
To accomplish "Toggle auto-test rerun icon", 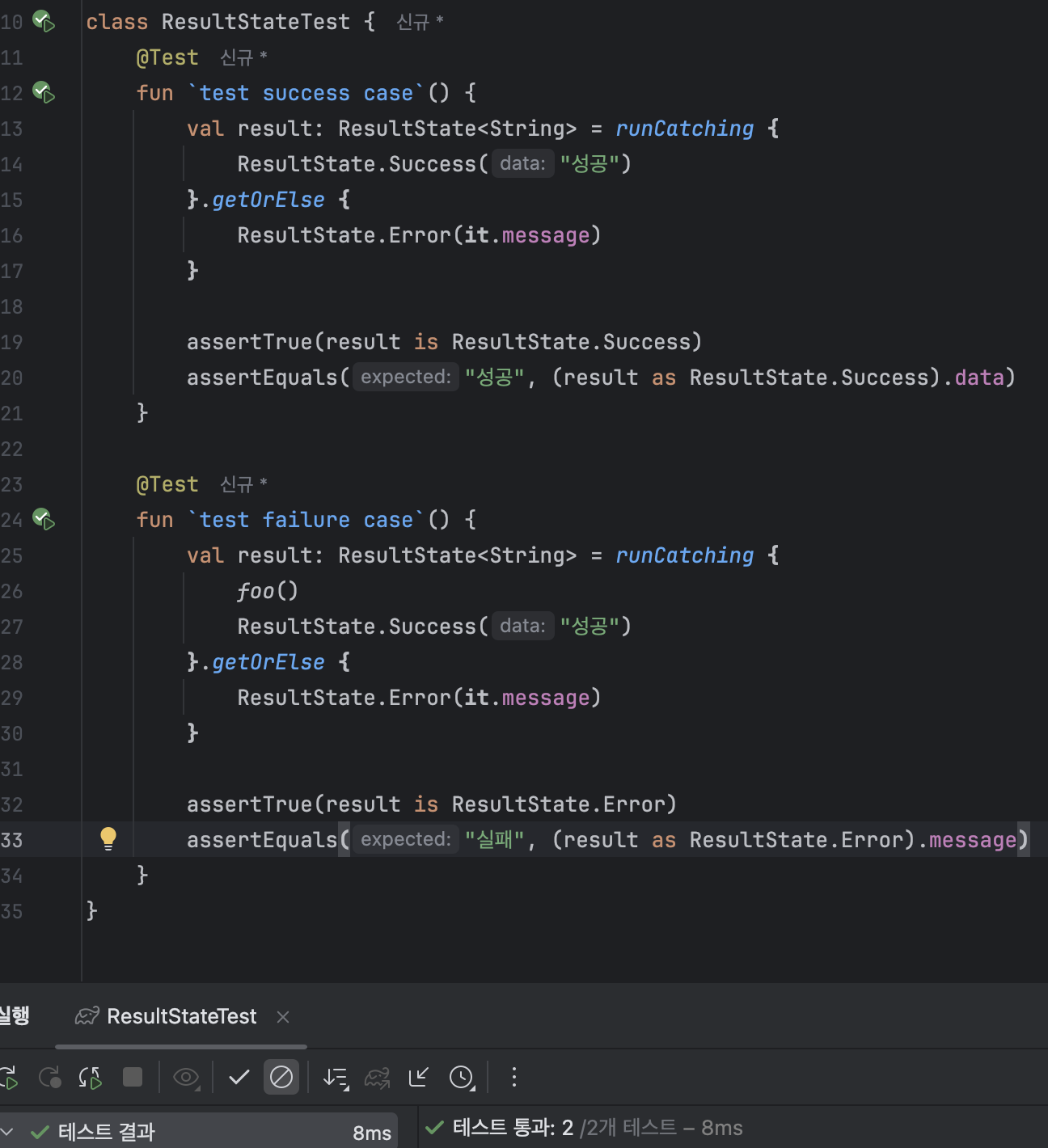I will tap(91, 1077).
